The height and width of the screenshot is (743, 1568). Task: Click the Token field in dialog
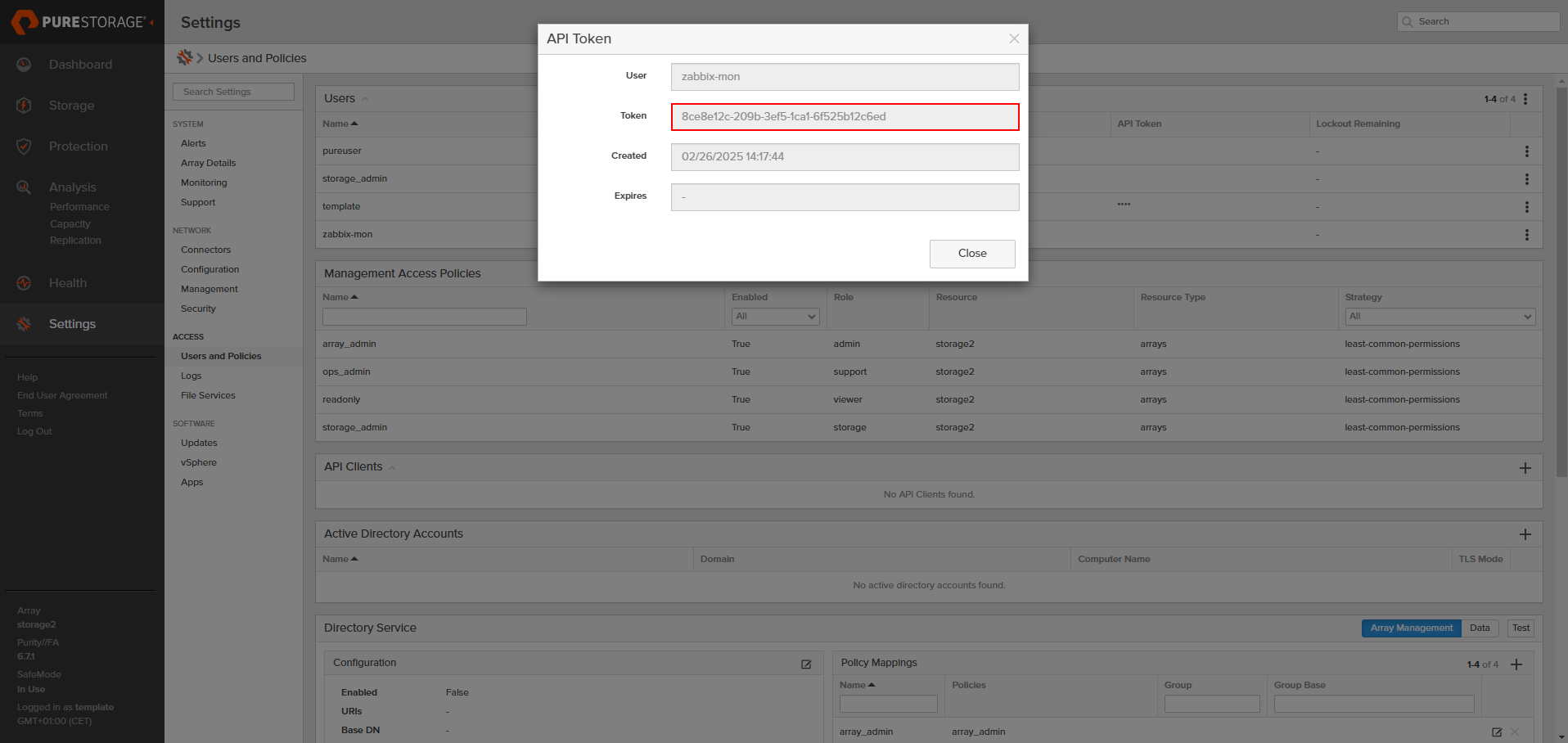(845, 117)
